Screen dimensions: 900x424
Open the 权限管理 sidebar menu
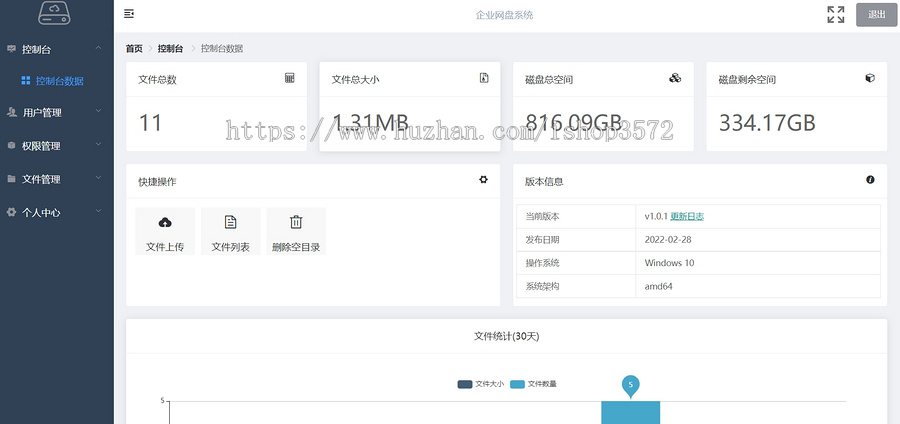pos(57,146)
